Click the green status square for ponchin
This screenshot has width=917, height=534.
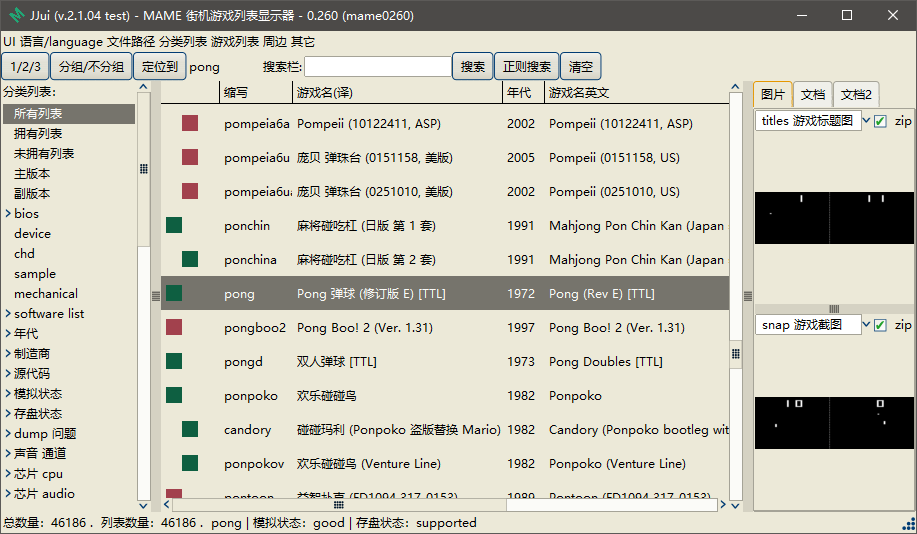point(174,225)
